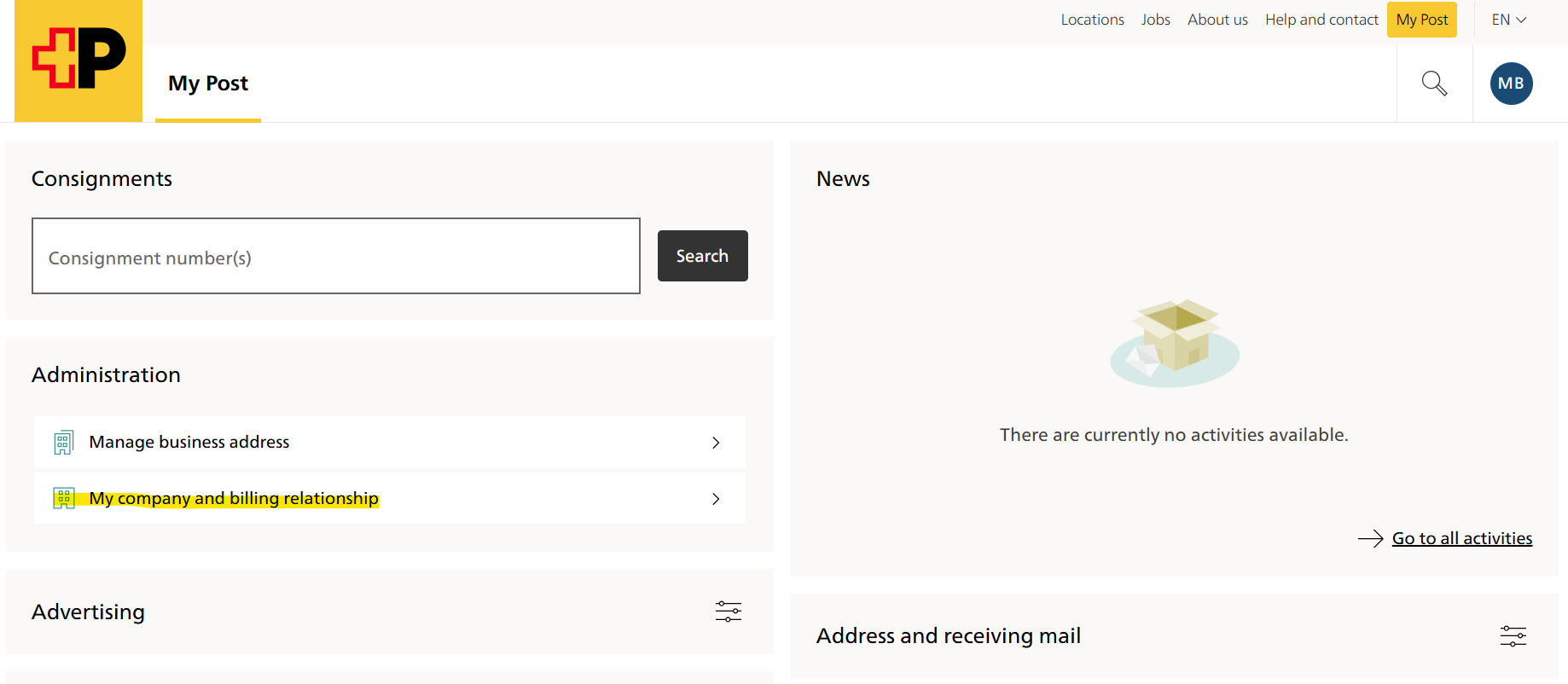The height and width of the screenshot is (684, 1568).
Task: Focus the Consignment number(s) input field
Action: (336, 256)
